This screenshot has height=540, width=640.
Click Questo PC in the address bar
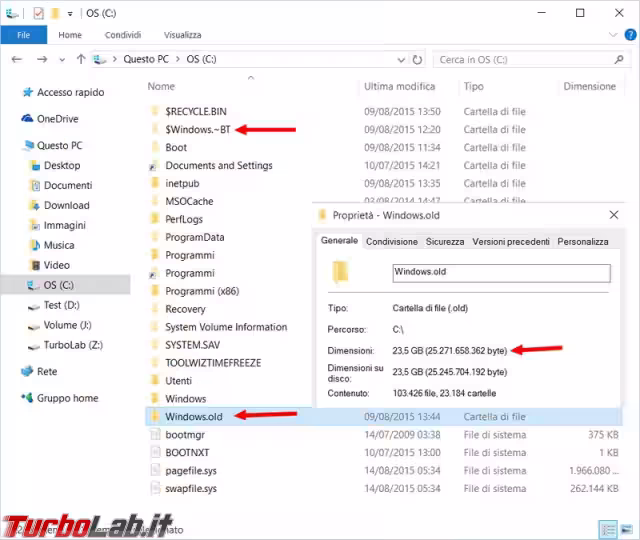pos(146,59)
